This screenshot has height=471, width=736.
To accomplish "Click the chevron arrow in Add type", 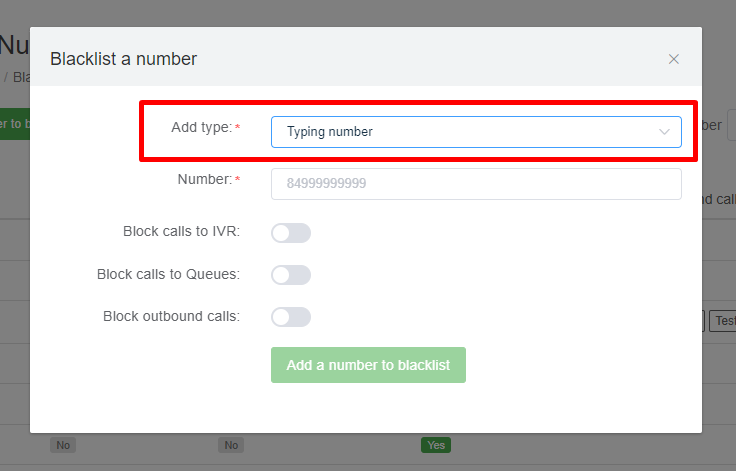I will point(665,131).
